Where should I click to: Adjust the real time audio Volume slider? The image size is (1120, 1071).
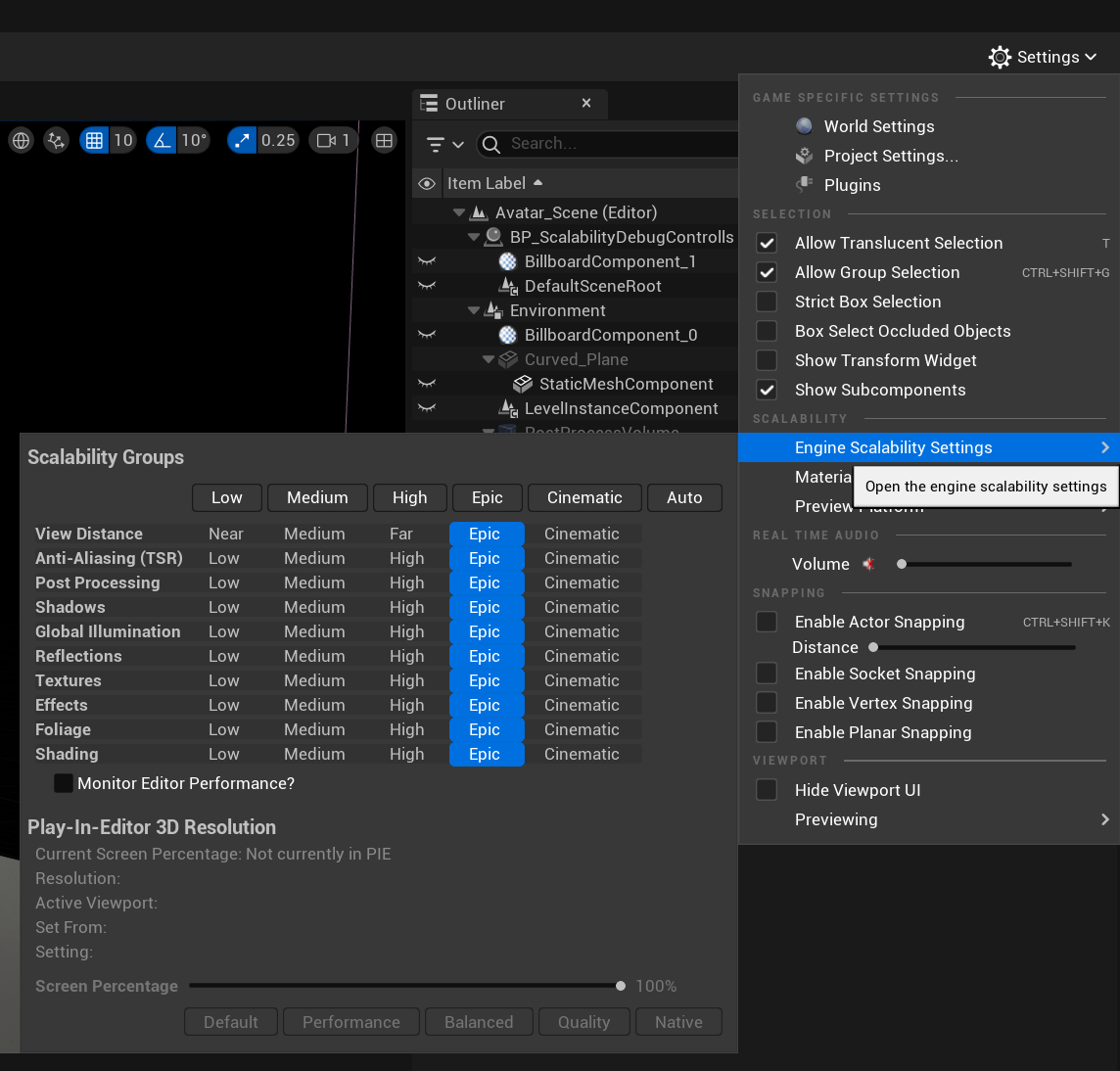pos(987,565)
